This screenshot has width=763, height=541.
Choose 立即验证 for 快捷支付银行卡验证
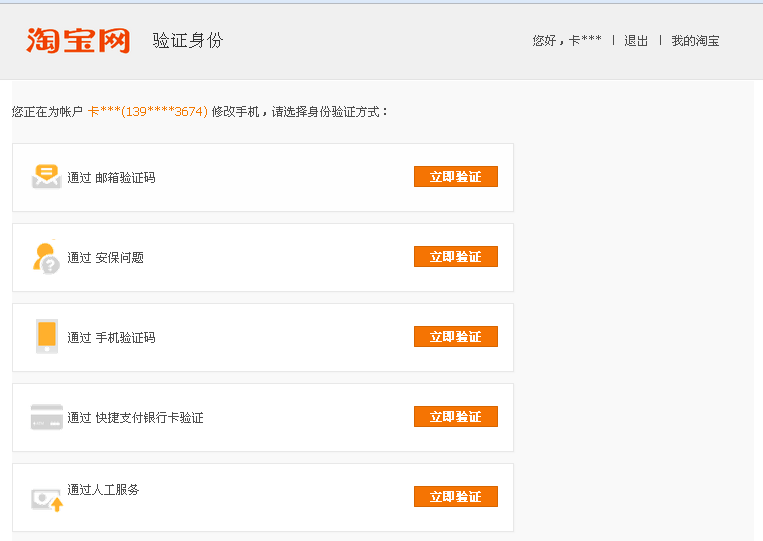[x=455, y=417]
